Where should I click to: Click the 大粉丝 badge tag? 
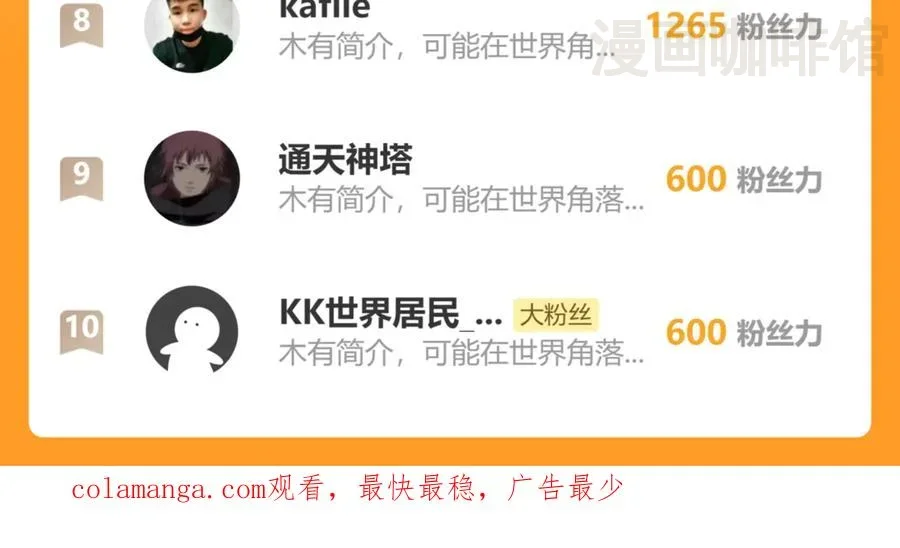click(x=556, y=314)
